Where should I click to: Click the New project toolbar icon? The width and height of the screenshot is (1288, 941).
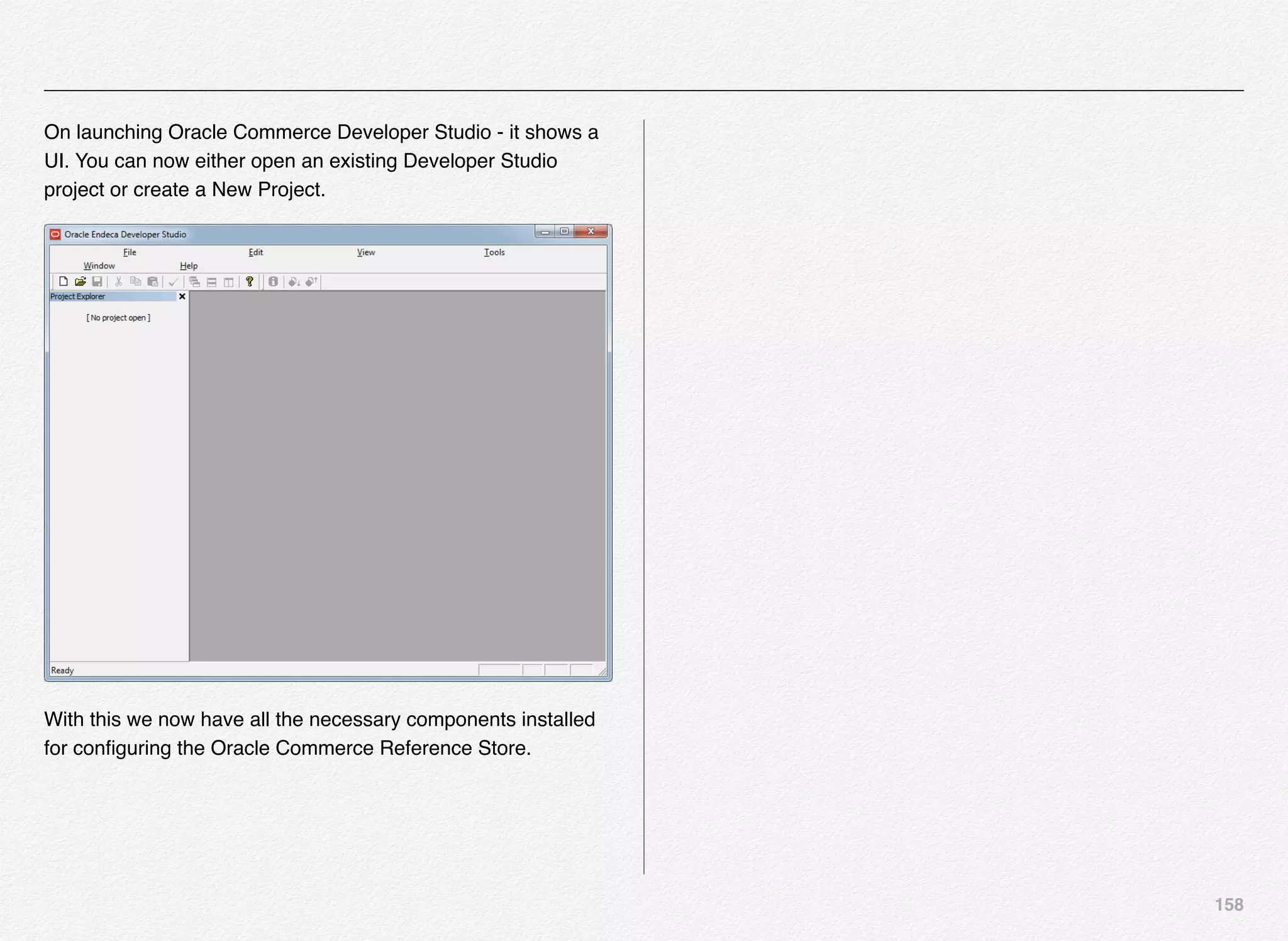pos(64,282)
